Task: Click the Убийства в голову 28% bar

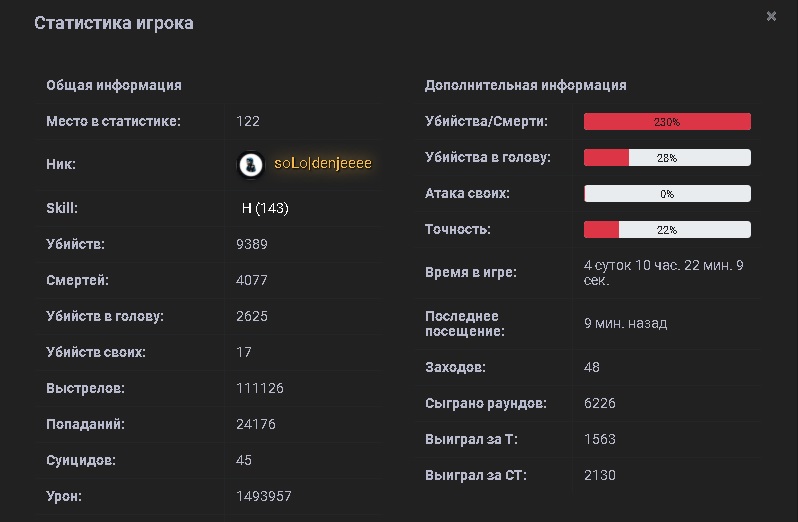Action: [x=667, y=158]
